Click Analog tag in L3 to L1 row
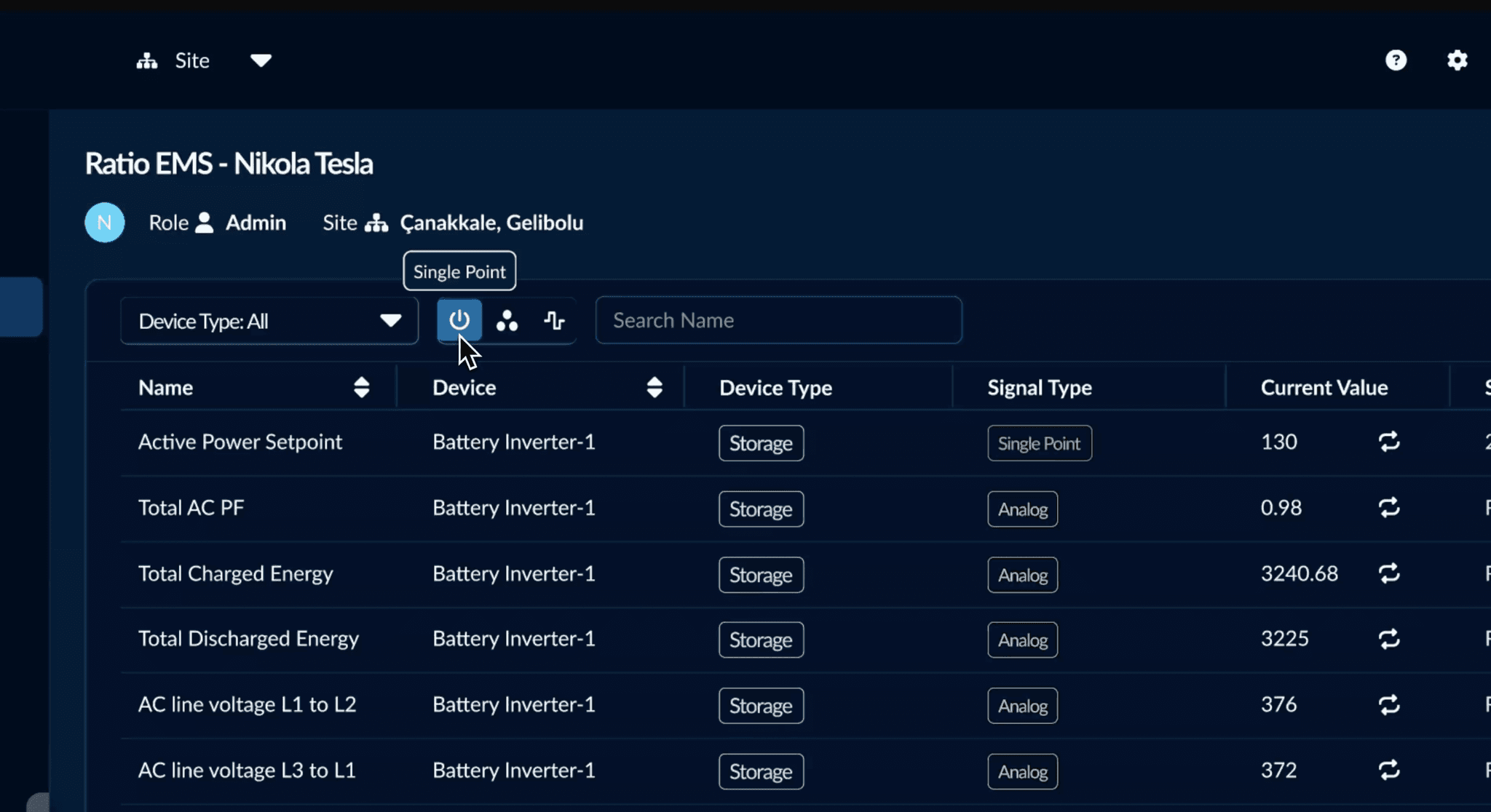Image resolution: width=1491 pixels, height=812 pixels. click(1022, 771)
